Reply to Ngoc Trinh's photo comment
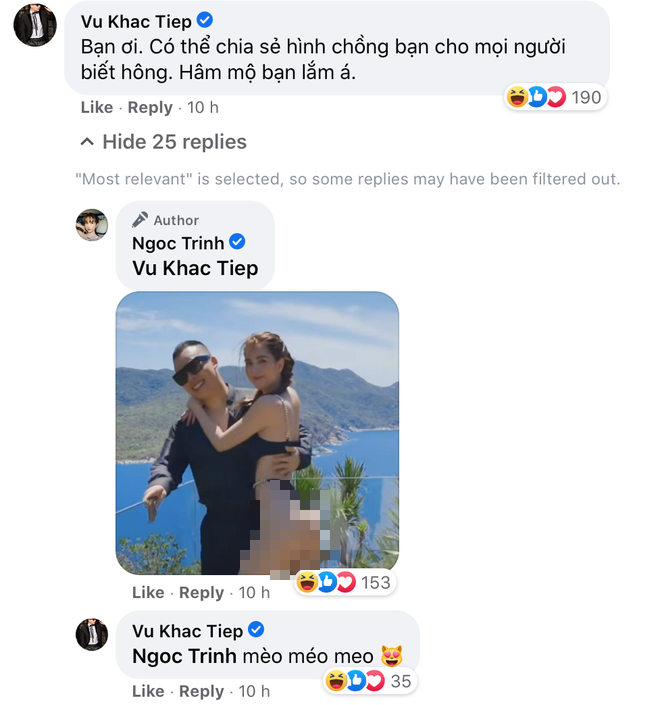This screenshot has height=705, width=660. [201, 592]
